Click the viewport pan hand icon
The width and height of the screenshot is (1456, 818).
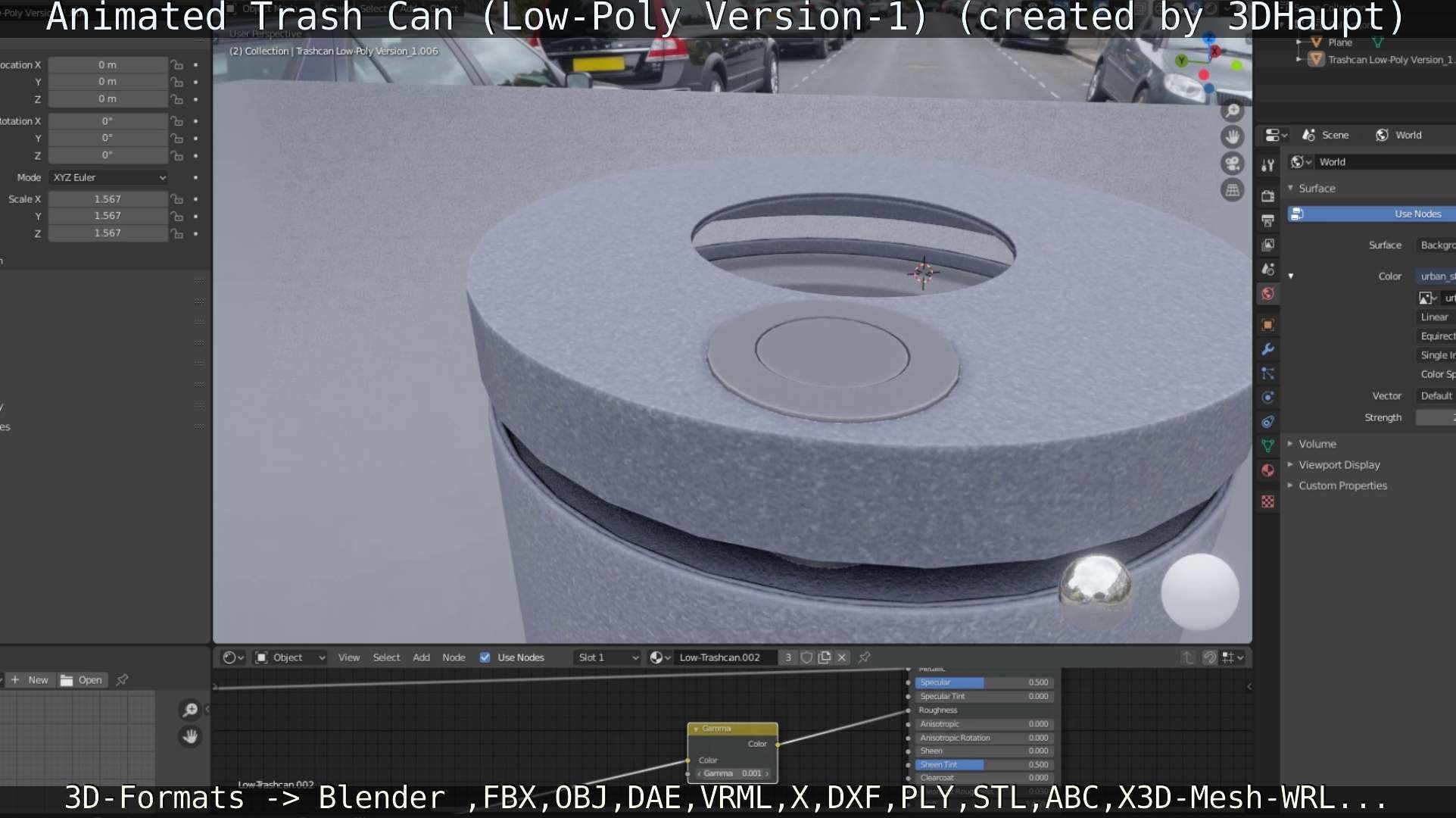coord(1233,137)
